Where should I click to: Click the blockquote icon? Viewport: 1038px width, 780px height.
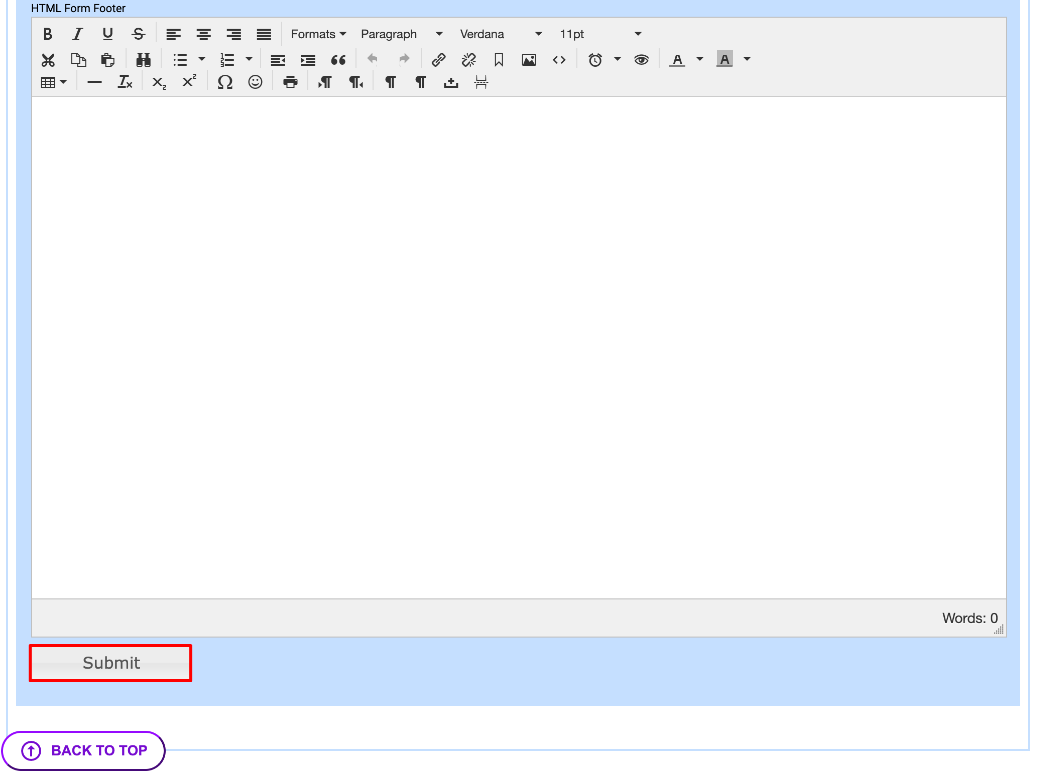(x=338, y=60)
